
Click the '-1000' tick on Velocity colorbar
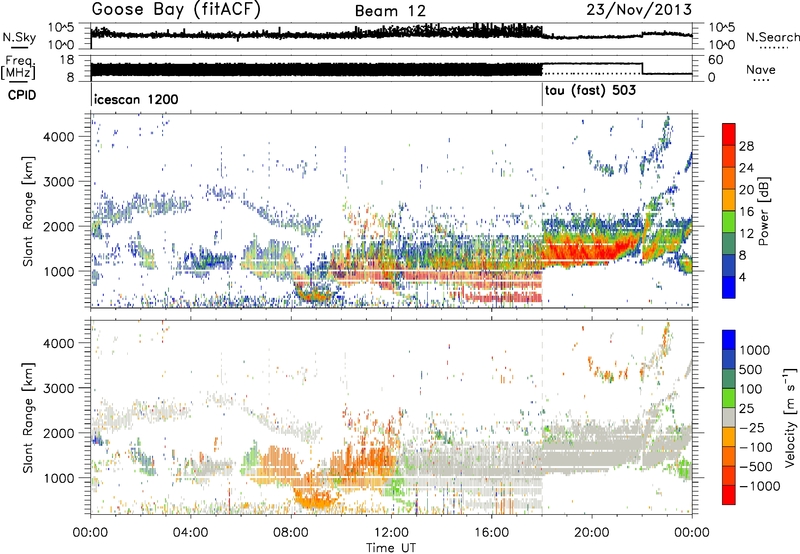(x=759, y=486)
